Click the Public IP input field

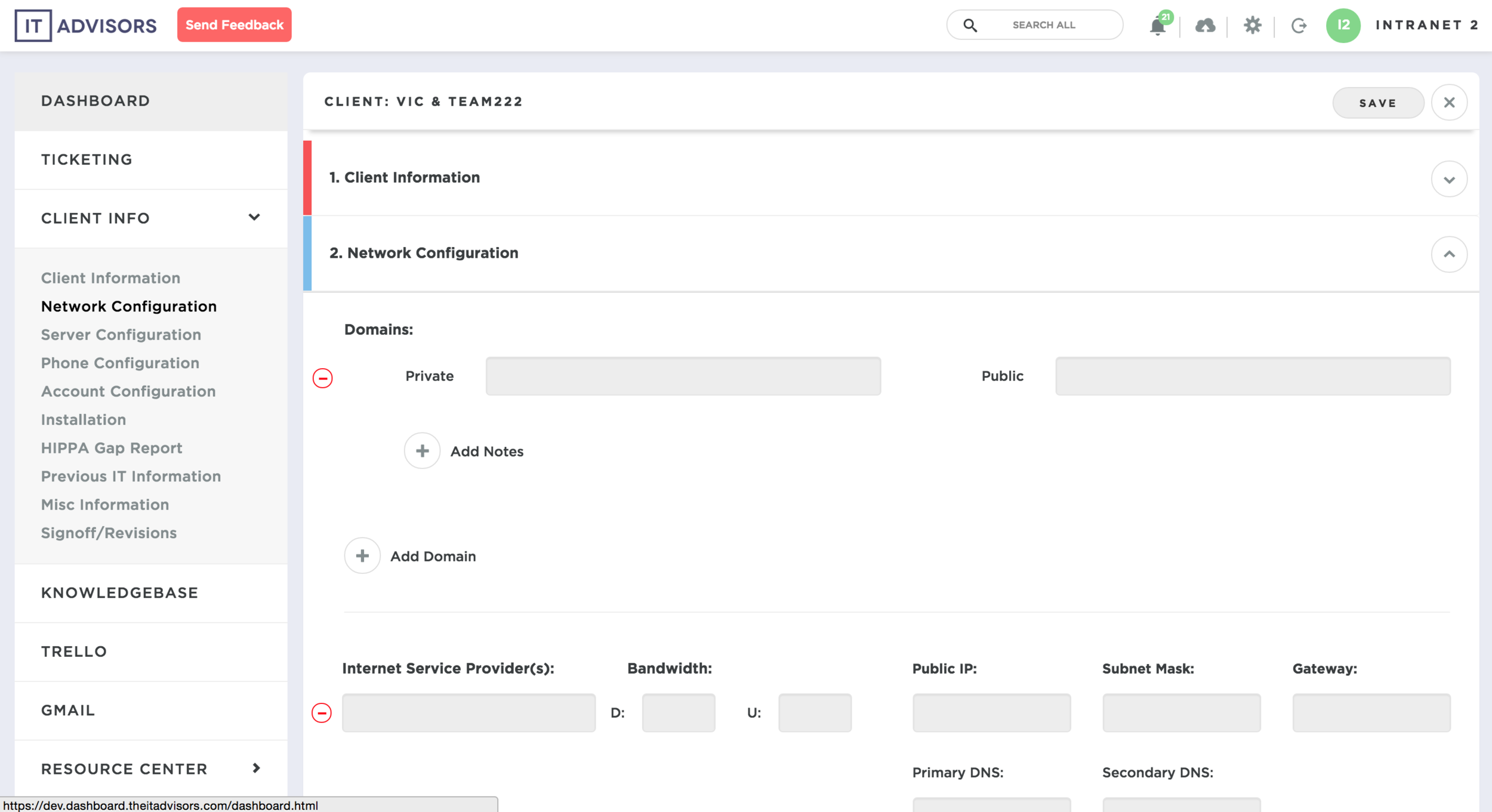[991, 712]
